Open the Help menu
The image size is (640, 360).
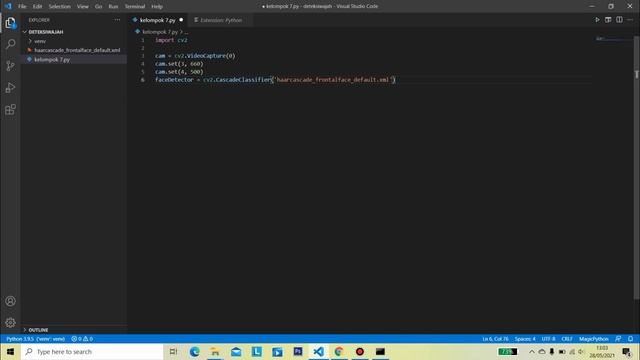[x=157, y=7]
